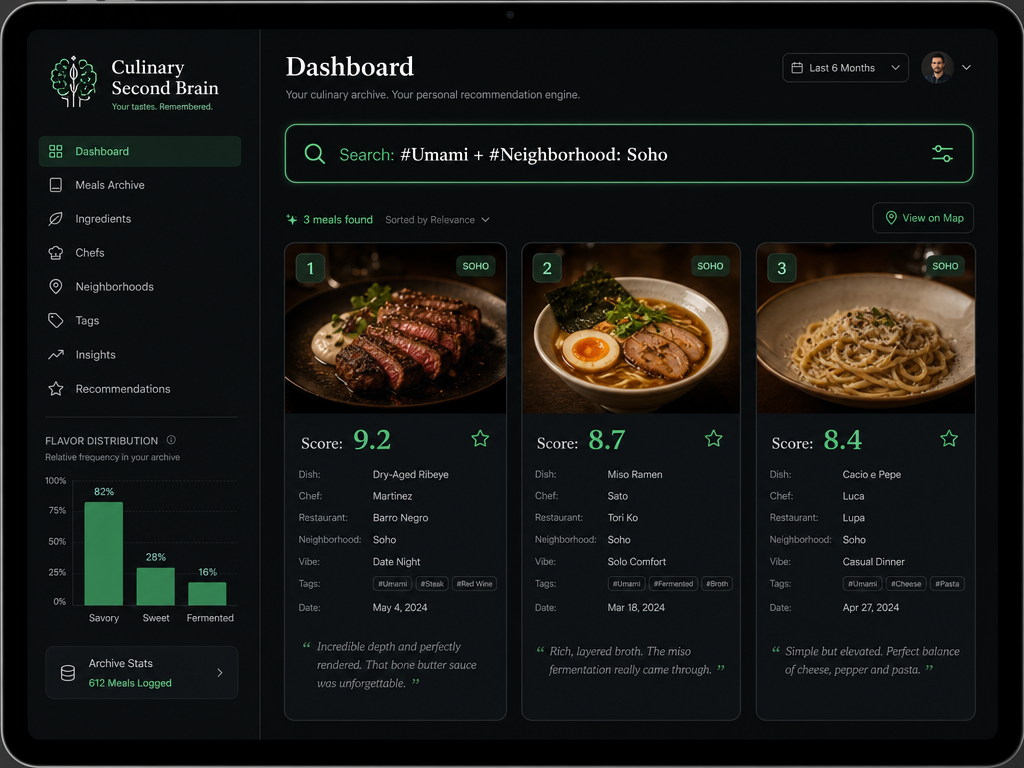Go to Ingredients in the sidebar
Screen dimensions: 1024x768
[x=140, y=219]
